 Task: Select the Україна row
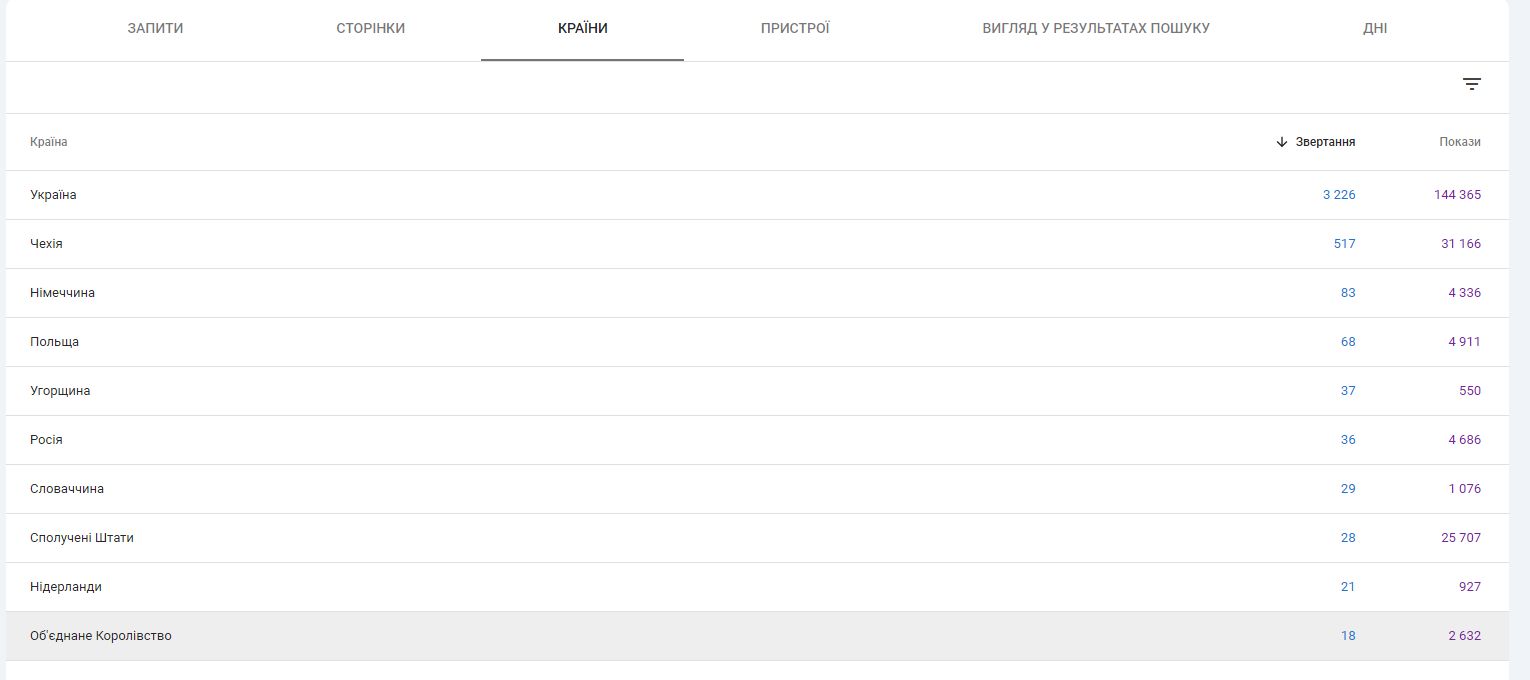coord(53,195)
